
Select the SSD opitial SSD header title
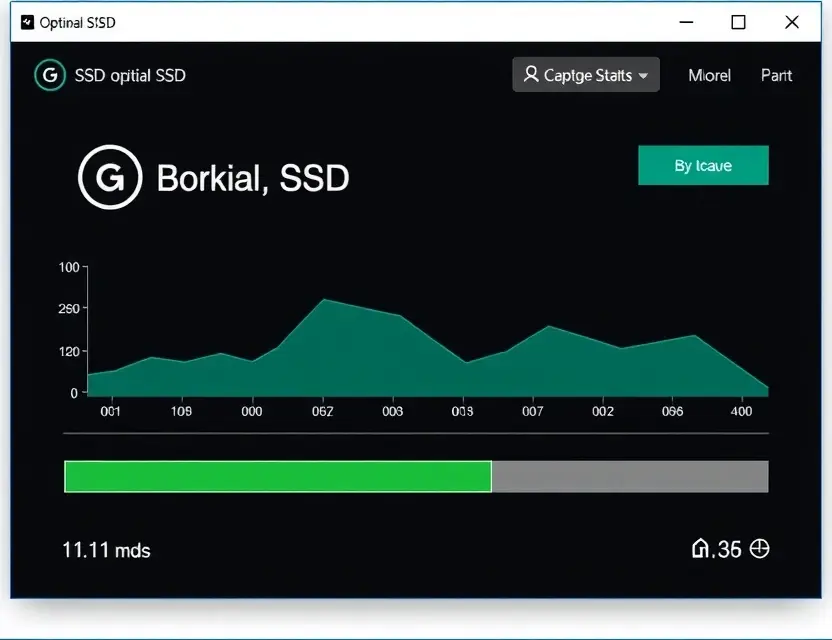click(130, 76)
